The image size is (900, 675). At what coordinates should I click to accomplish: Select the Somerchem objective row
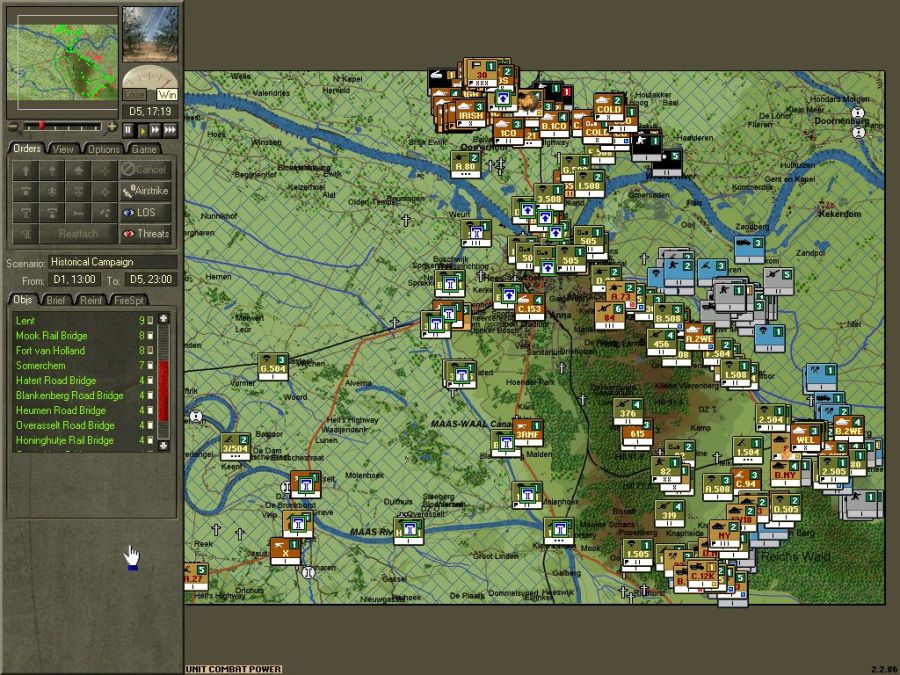pos(83,365)
